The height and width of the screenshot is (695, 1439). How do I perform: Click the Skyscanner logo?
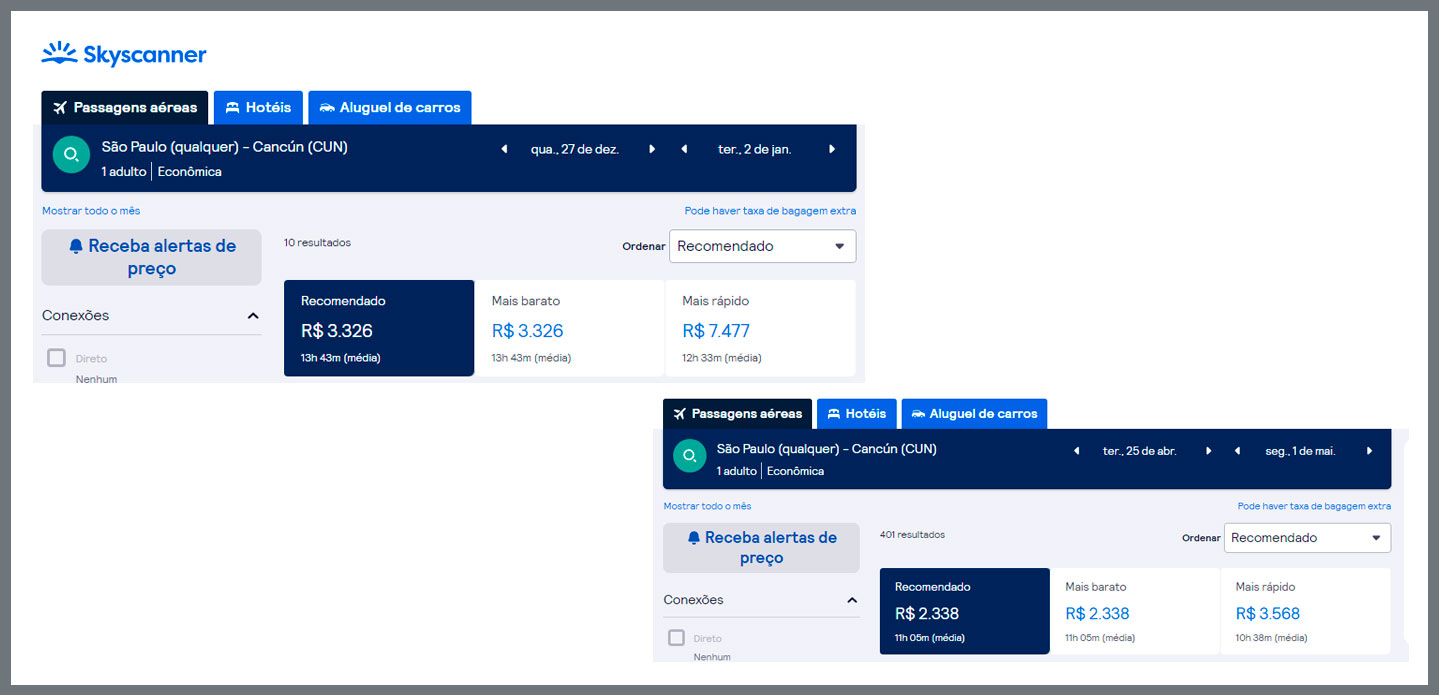click(124, 54)
